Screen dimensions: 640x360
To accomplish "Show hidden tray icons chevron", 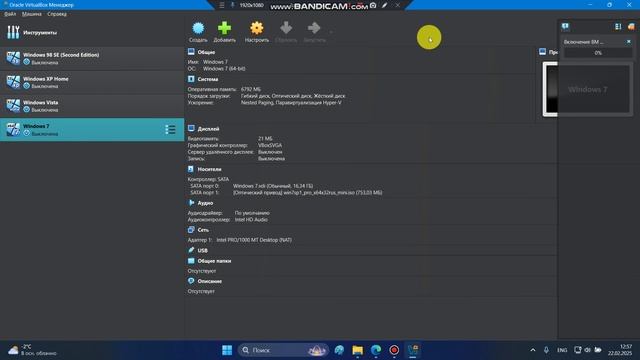I will coord(533,350).
